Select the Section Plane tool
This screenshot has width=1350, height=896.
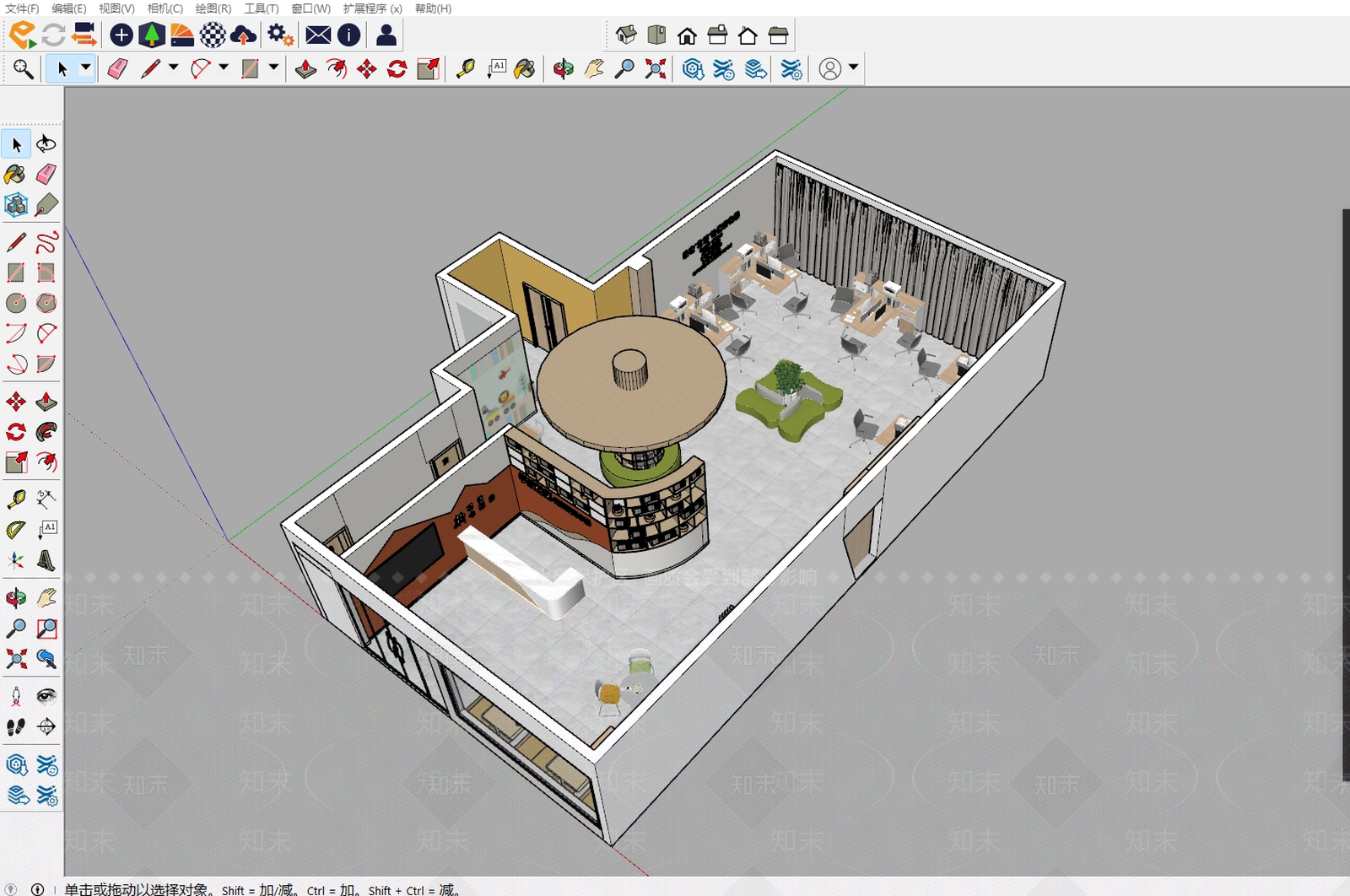[x=46, y=726]
